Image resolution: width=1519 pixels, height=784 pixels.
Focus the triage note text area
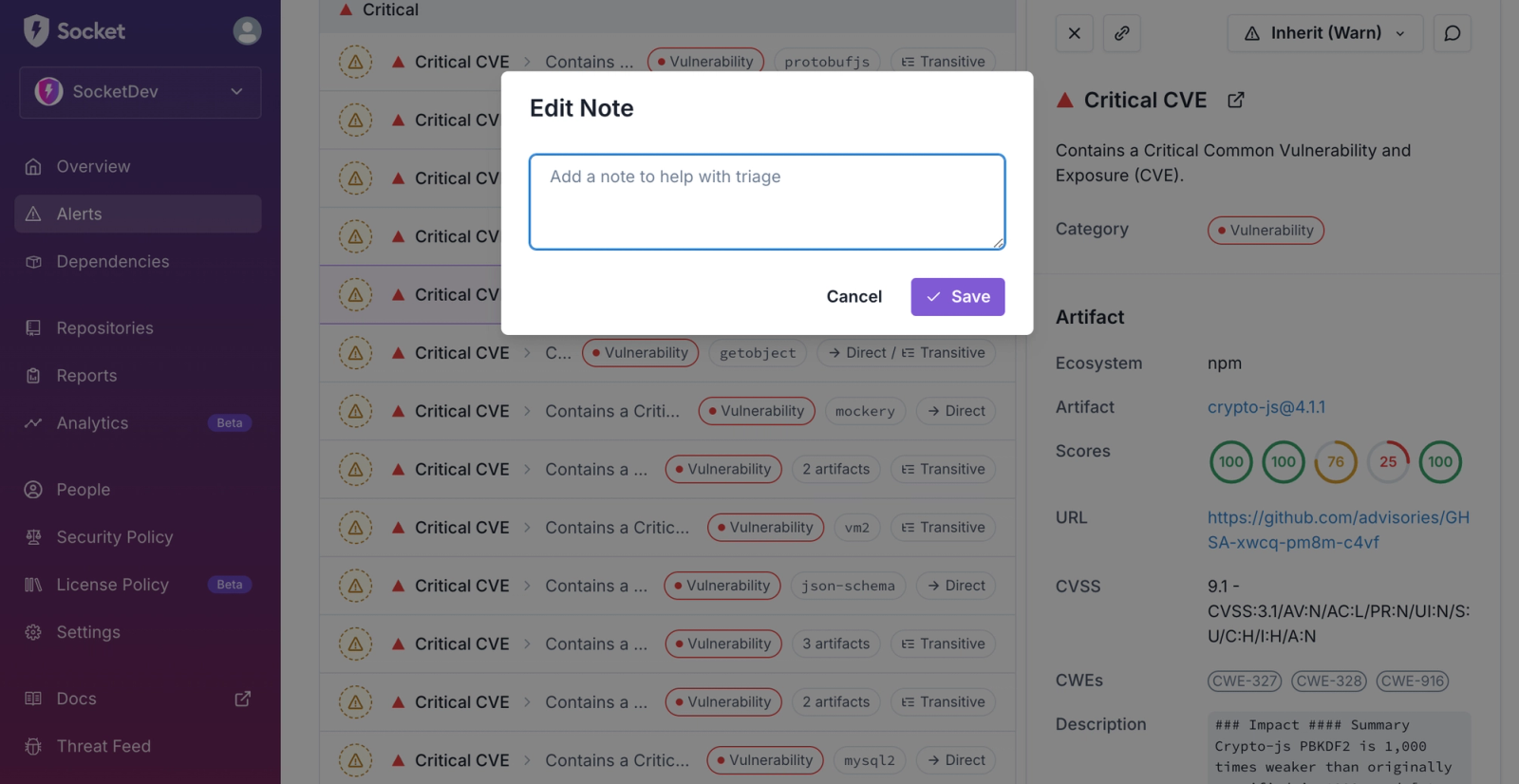click(x=766, y=202)
